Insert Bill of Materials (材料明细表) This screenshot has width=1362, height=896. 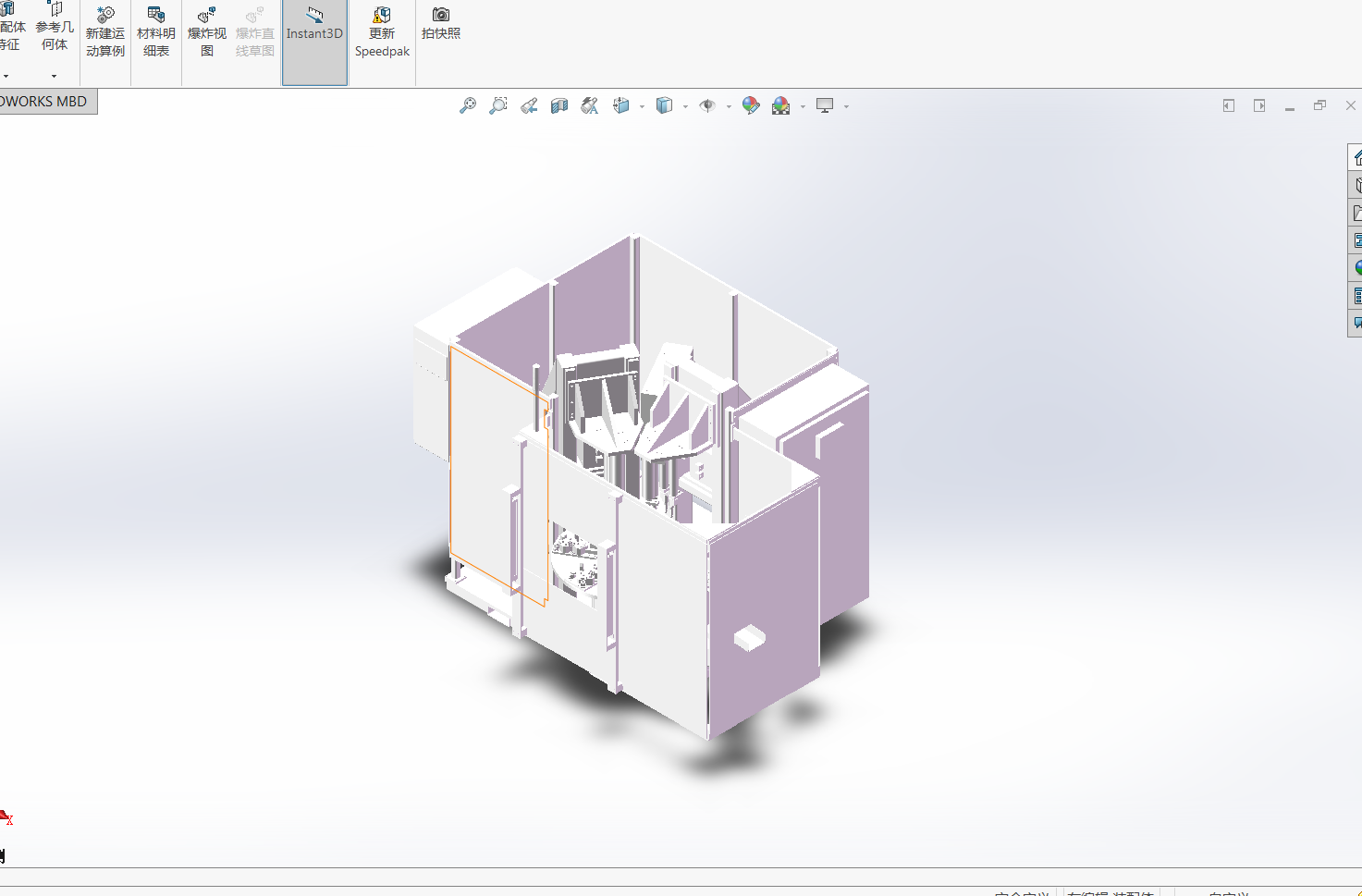pyautogui.click(x=156, y=32)
